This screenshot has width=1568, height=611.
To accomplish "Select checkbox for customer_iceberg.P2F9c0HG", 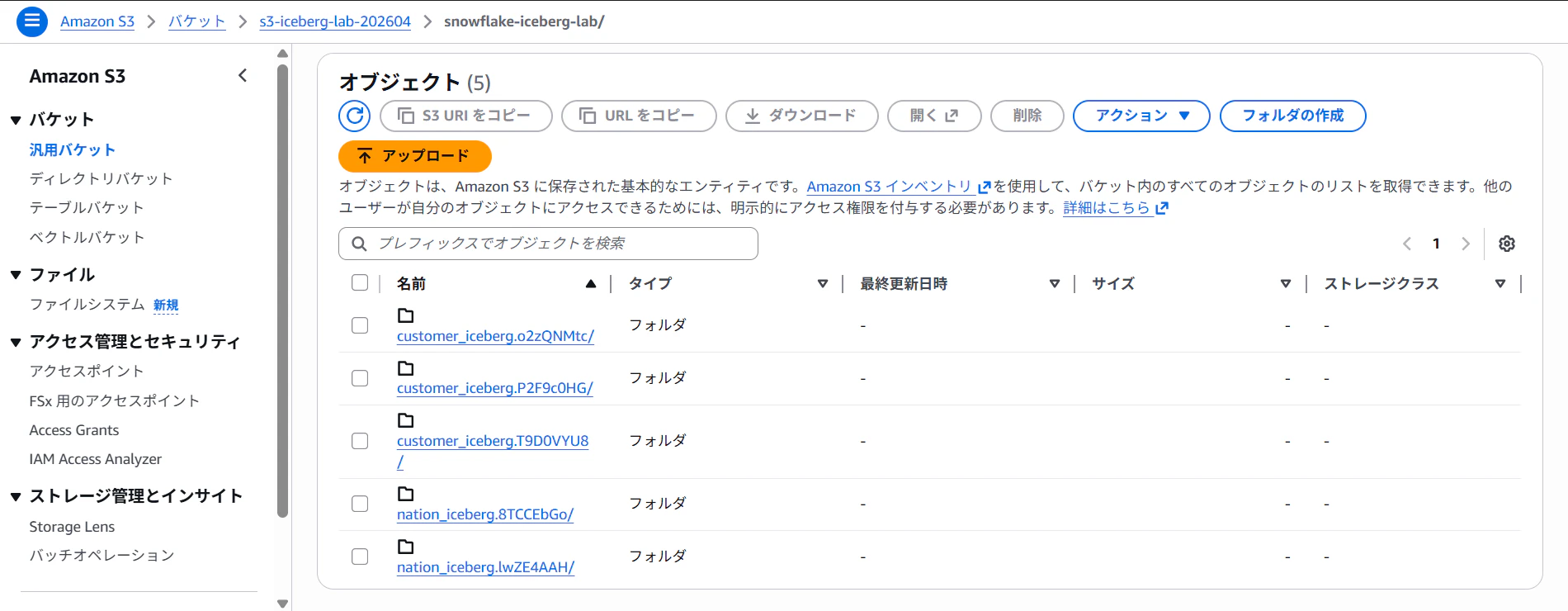I will click(x=360, y=378).
